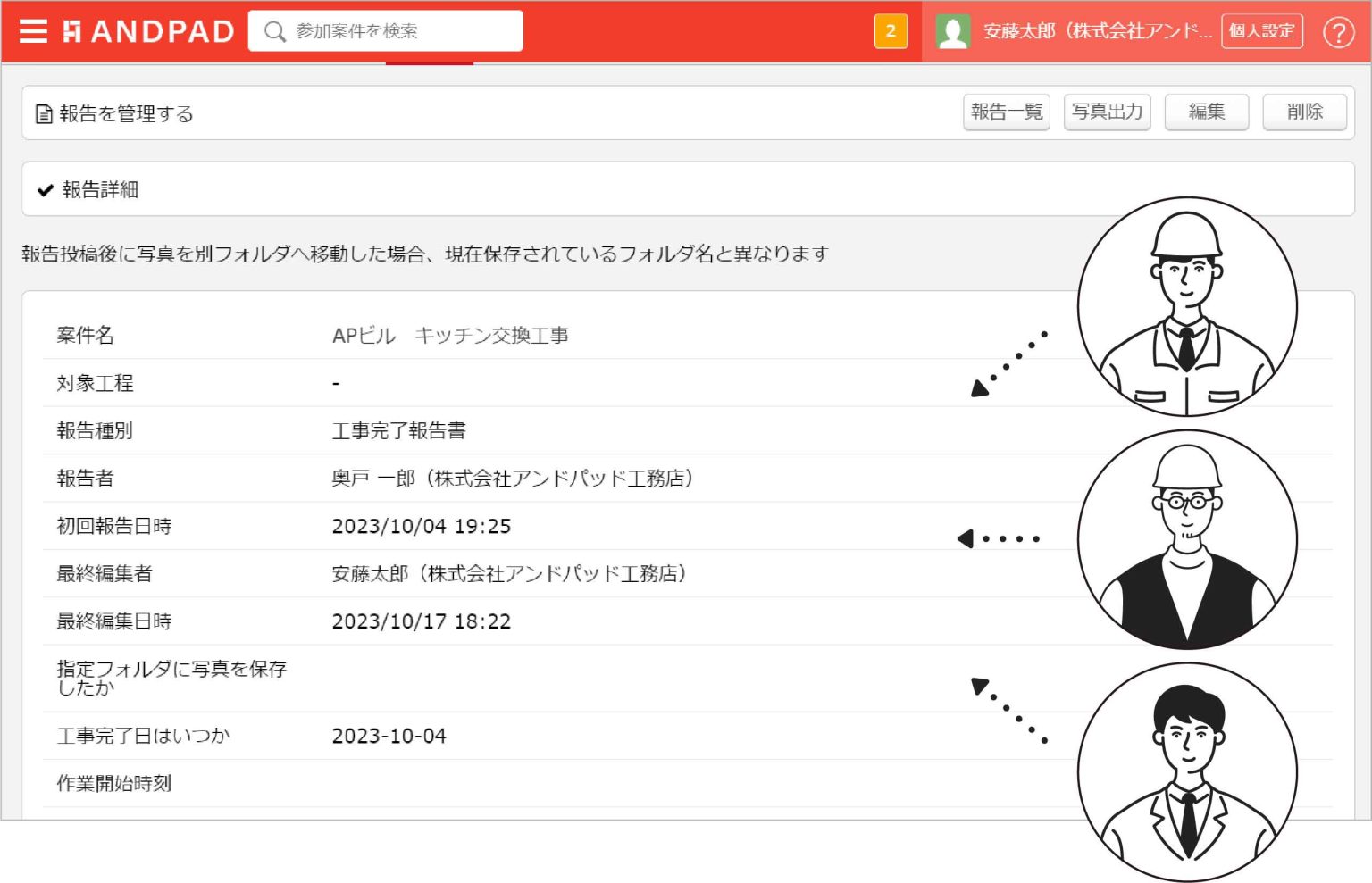Click the notification badge showing 2
1372x883 pixels.
[890, 30]
